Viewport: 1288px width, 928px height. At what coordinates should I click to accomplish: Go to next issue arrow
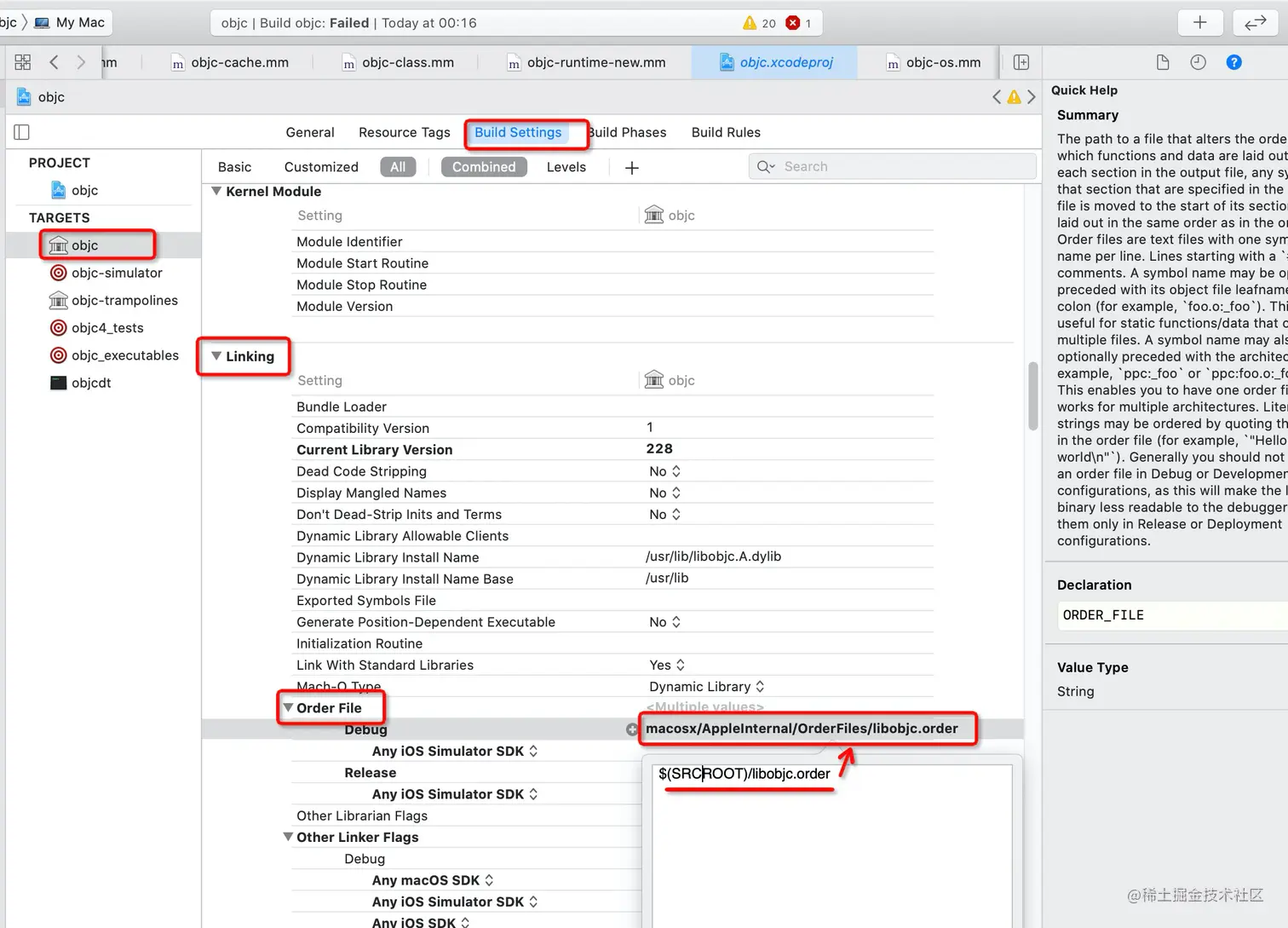tap(1032, 97)
